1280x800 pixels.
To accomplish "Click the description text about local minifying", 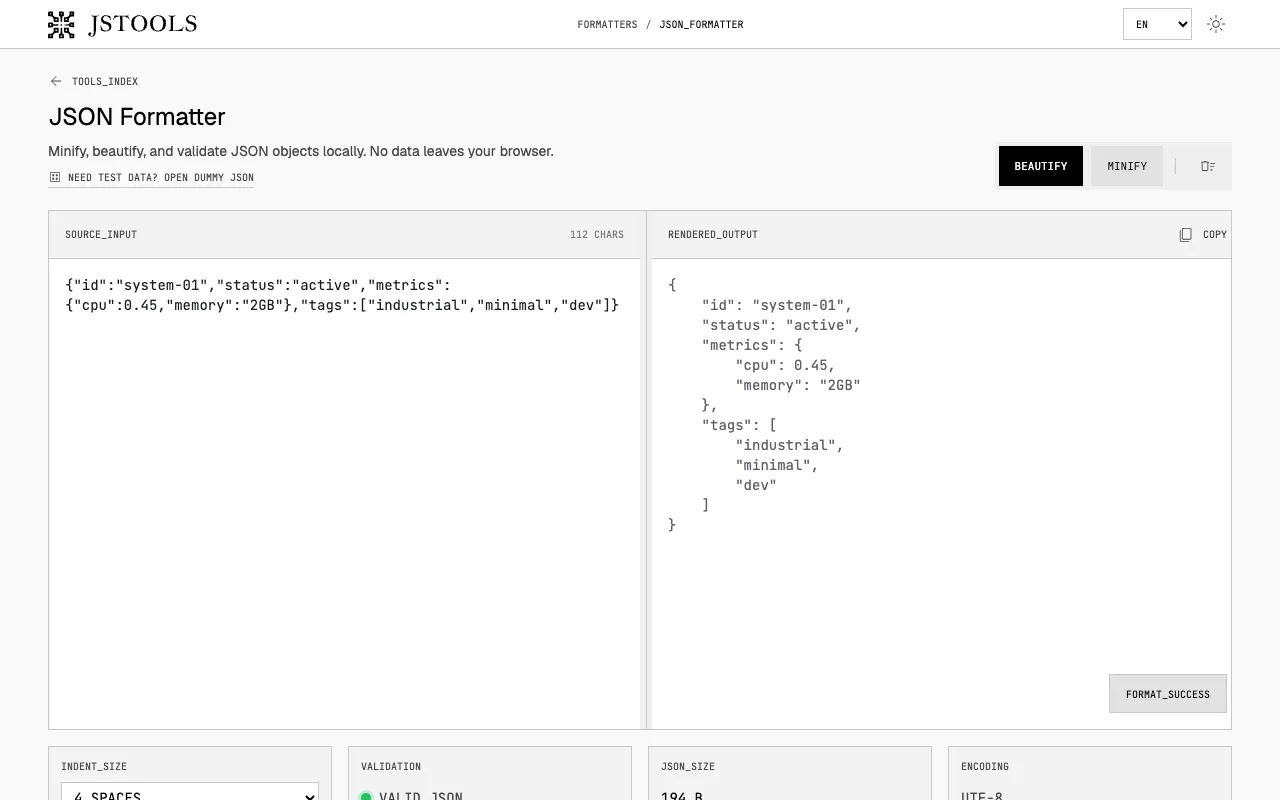I will coord(301,151).
